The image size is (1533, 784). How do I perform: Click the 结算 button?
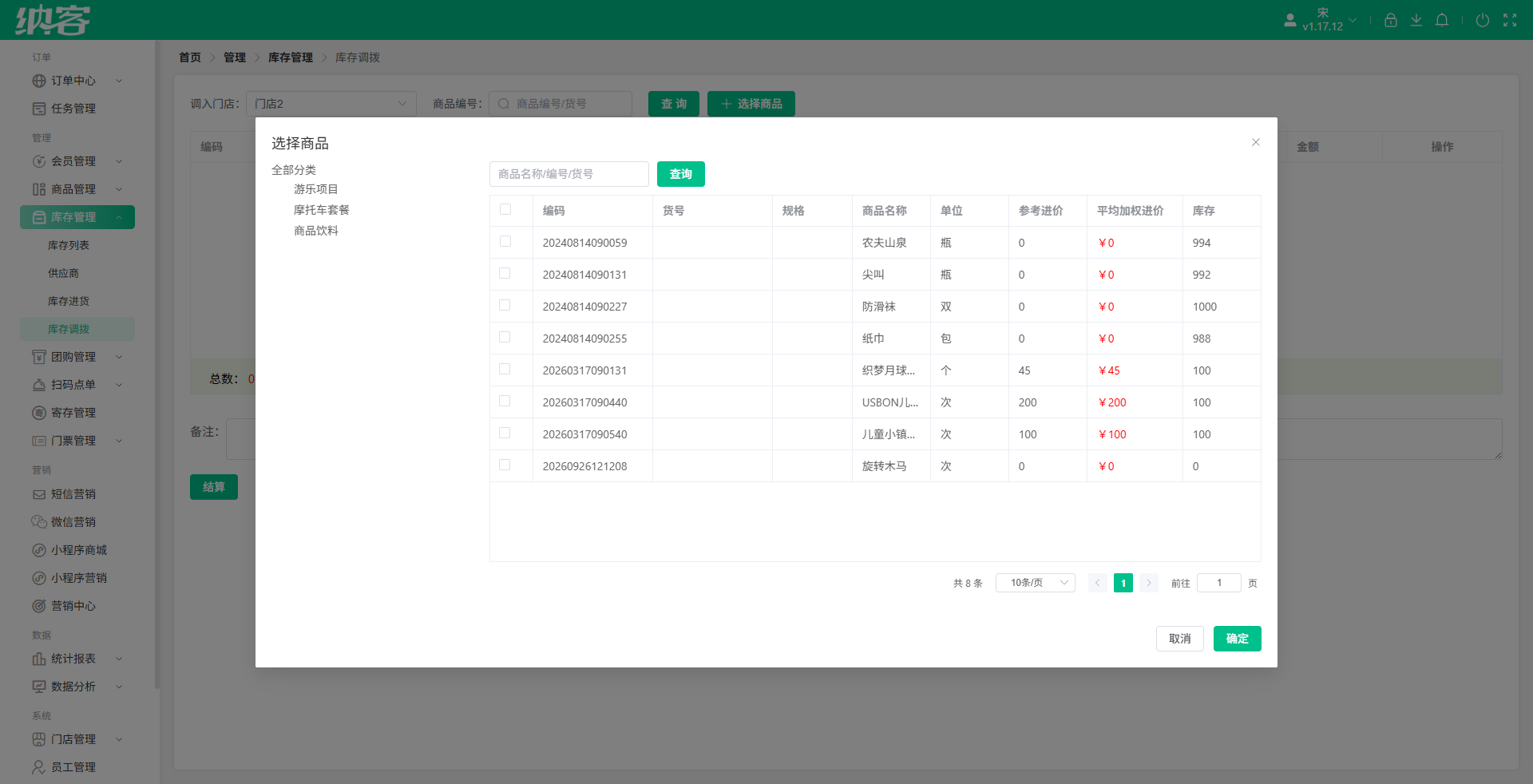click(x=214, y=487)
